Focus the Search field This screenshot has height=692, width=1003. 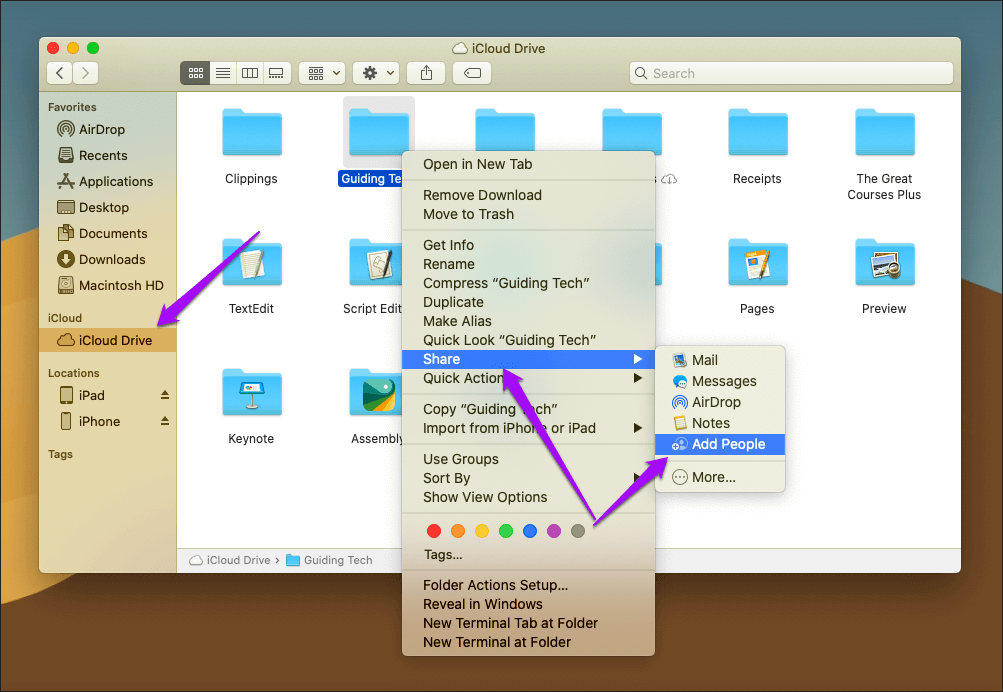(x=791, y=73)
